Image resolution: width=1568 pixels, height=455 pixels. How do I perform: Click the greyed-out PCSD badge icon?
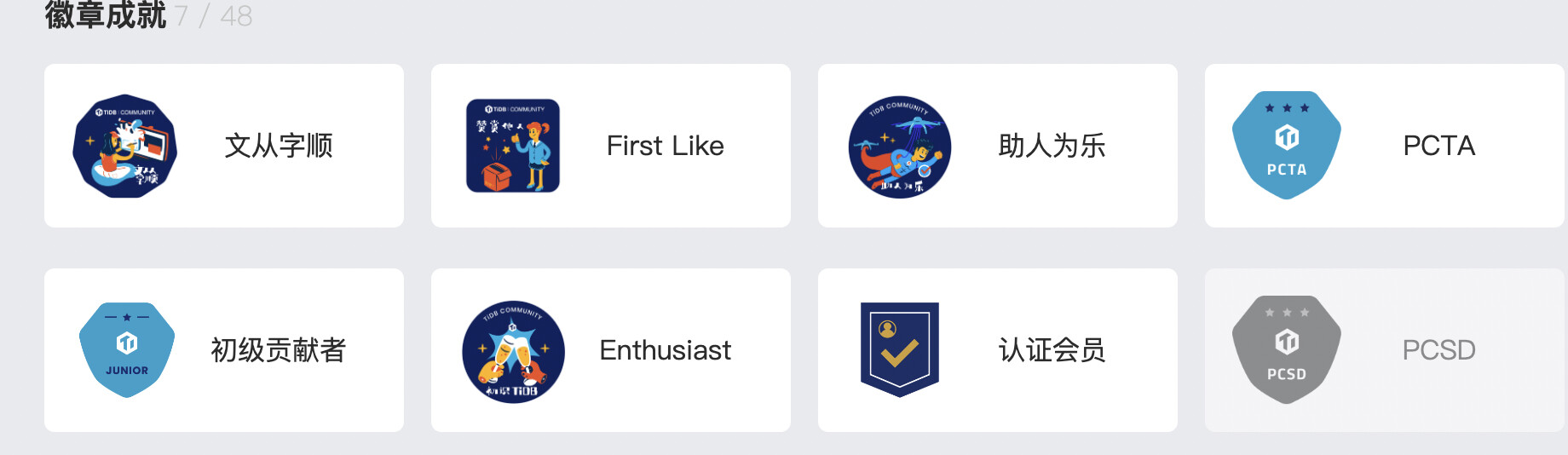(x=1287, y=349)
